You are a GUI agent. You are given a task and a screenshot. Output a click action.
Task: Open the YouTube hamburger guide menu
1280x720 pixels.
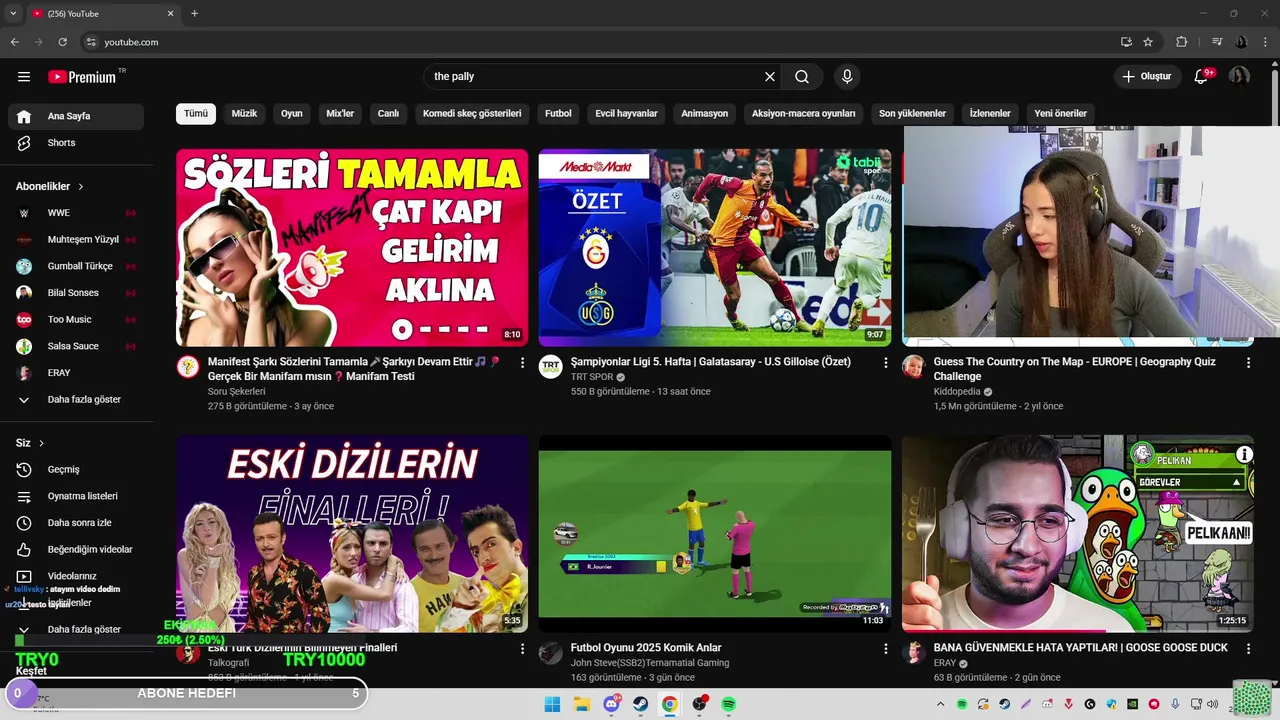coord(24,77)
